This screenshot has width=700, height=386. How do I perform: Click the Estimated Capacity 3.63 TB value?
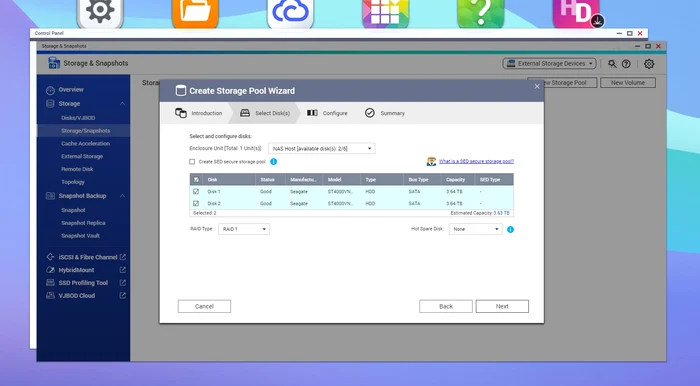point(501,213)
